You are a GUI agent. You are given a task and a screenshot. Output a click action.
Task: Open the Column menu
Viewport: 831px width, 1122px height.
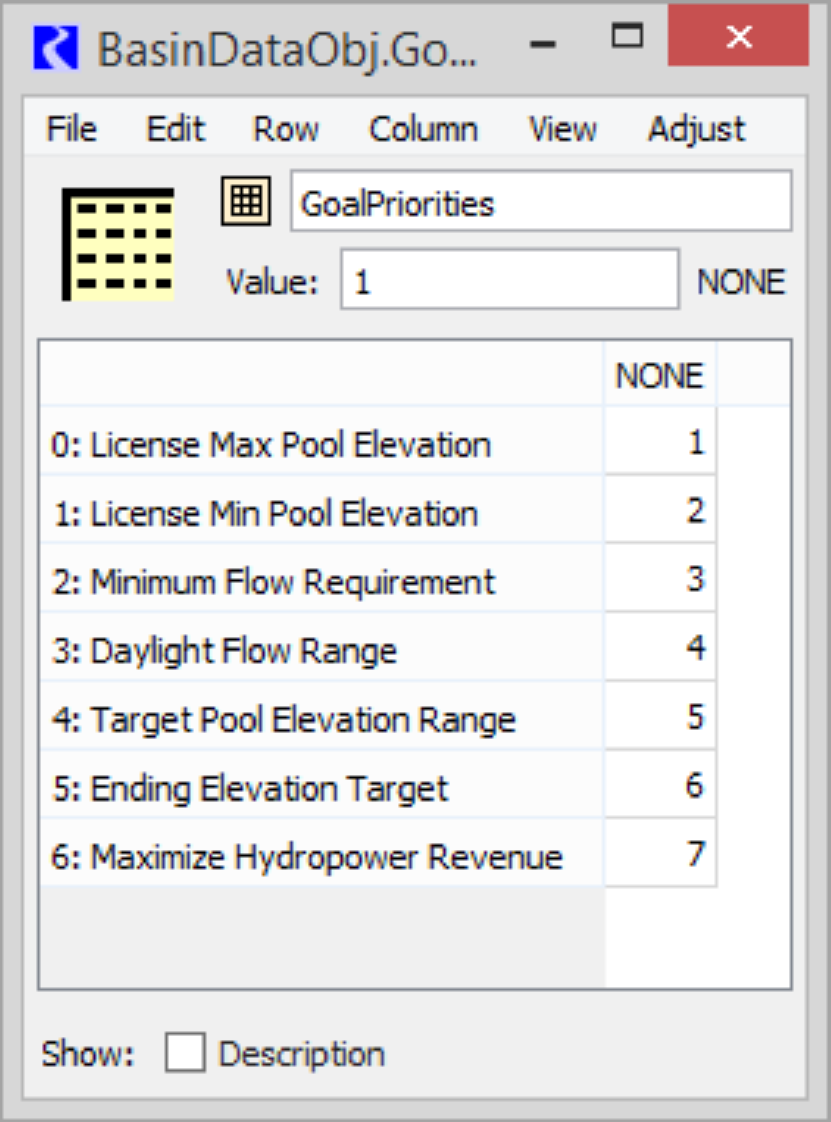click(x=423, y=129)
